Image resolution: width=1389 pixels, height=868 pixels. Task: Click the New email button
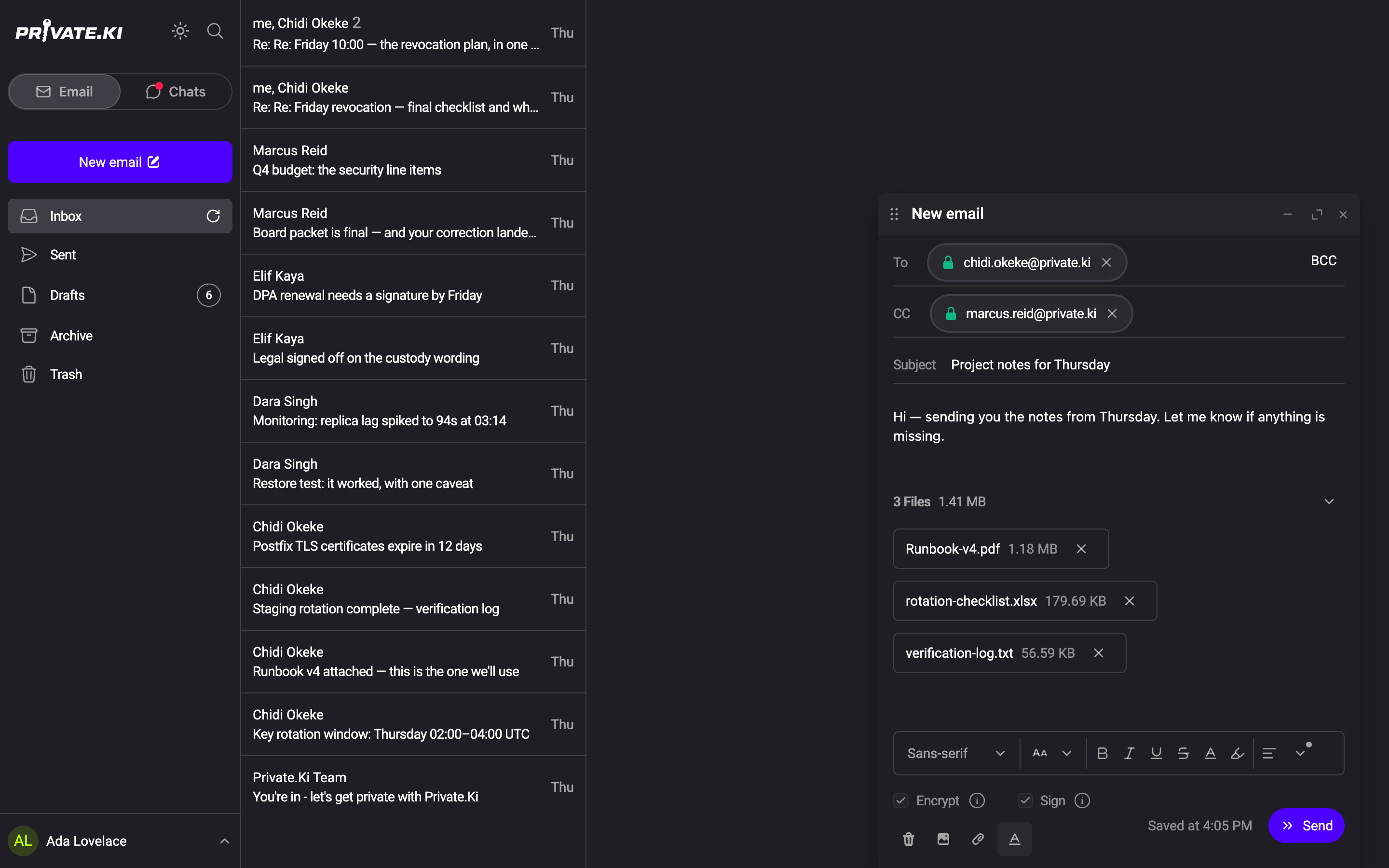(120, 162)
